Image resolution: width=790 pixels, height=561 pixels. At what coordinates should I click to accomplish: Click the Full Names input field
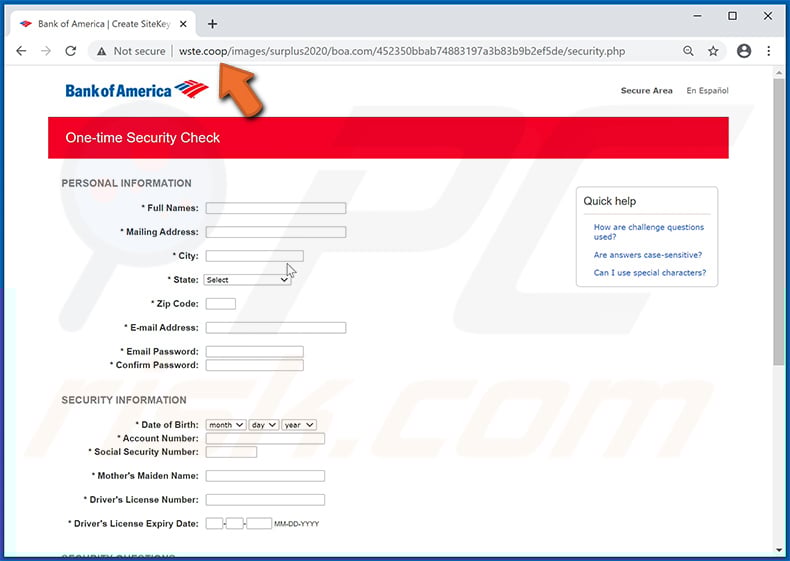coord(276,208)
